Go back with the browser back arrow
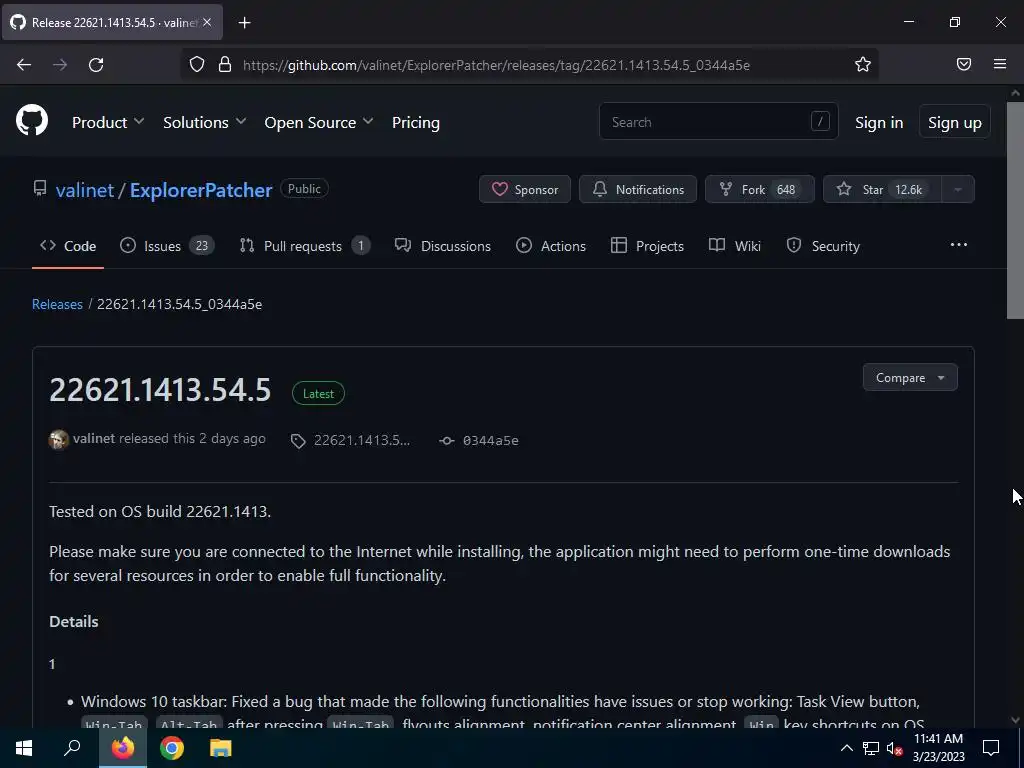The image size is (1024, 768). tap(24, 65)
